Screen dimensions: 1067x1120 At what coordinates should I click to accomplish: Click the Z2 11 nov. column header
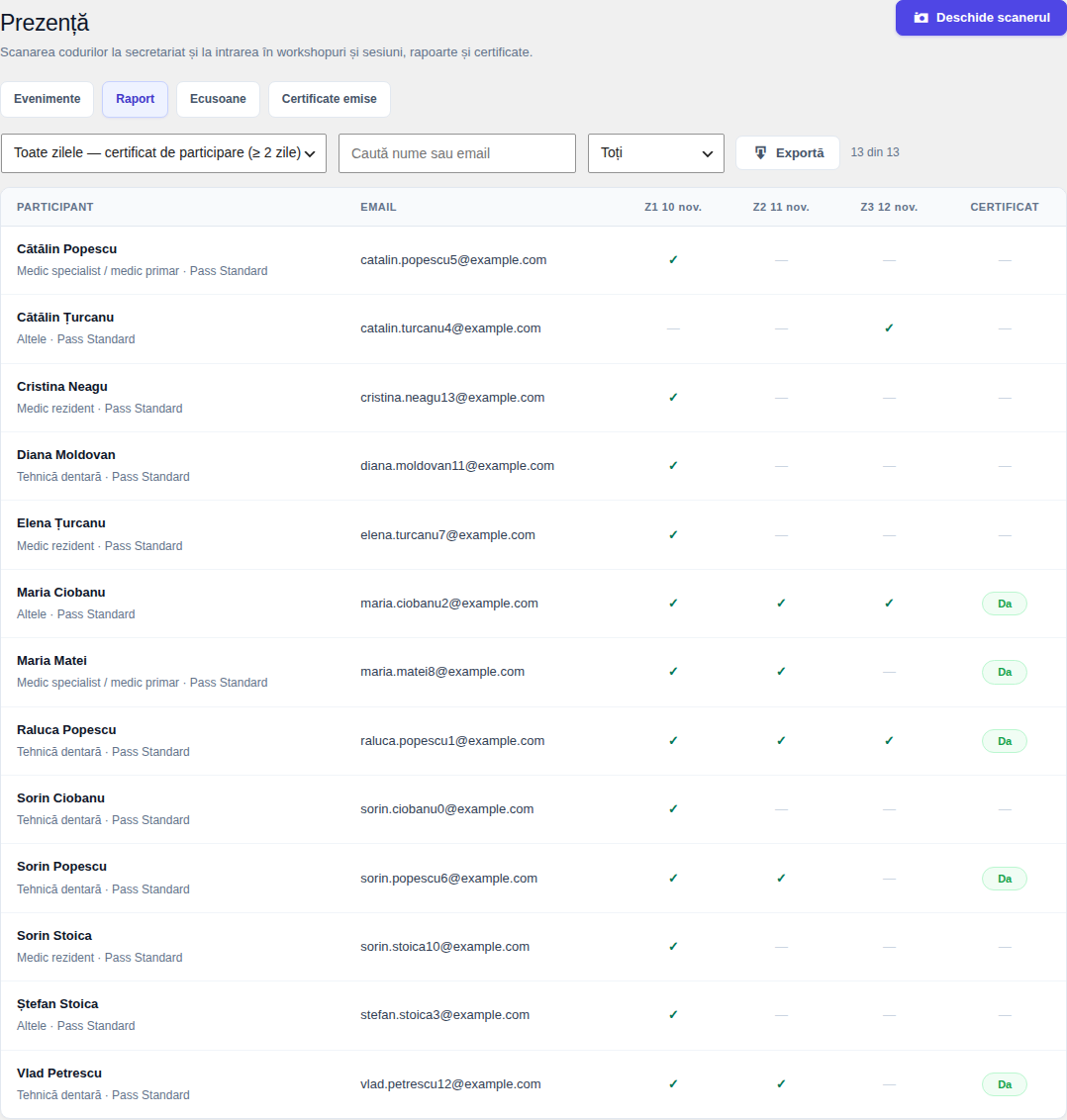pos(780,207)
